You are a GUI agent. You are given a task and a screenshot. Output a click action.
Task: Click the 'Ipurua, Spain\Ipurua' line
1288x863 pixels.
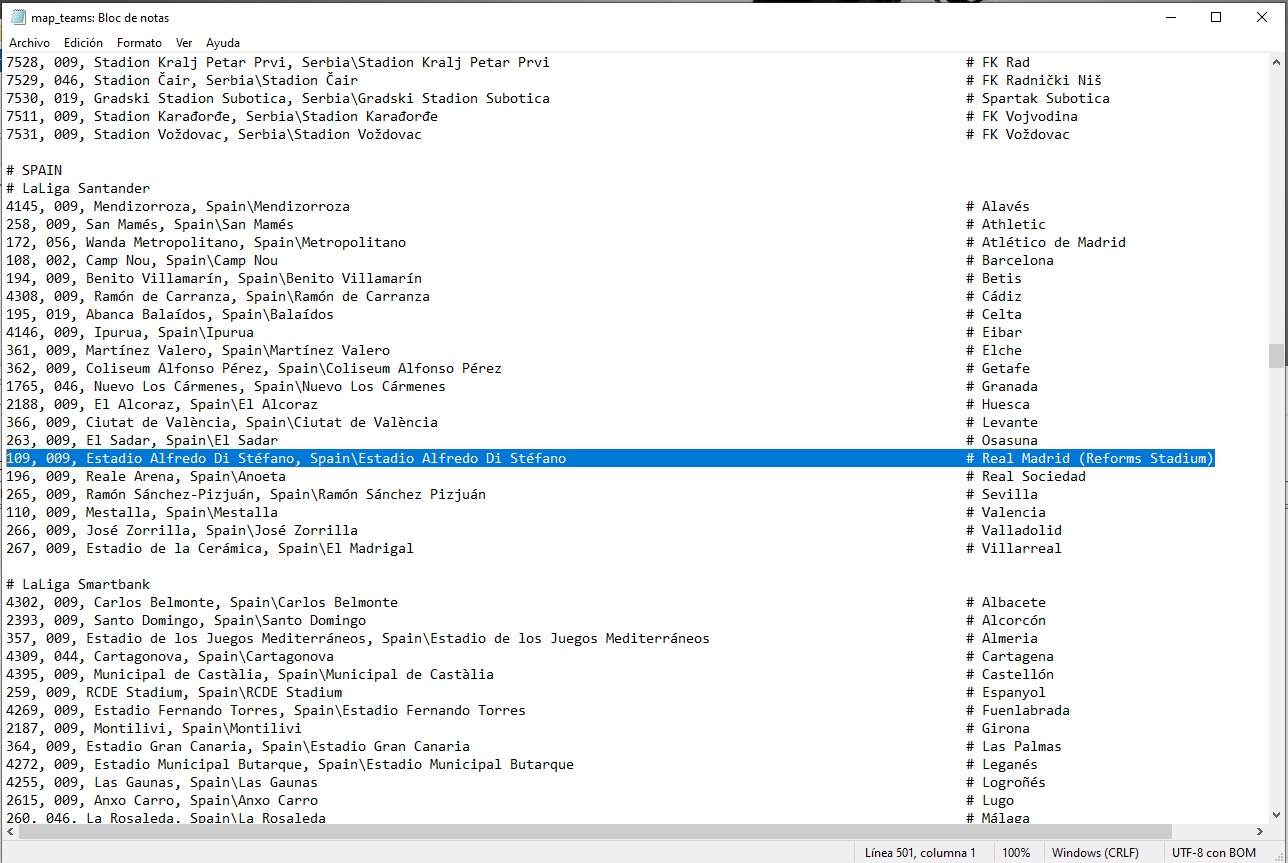pos(130,332)
